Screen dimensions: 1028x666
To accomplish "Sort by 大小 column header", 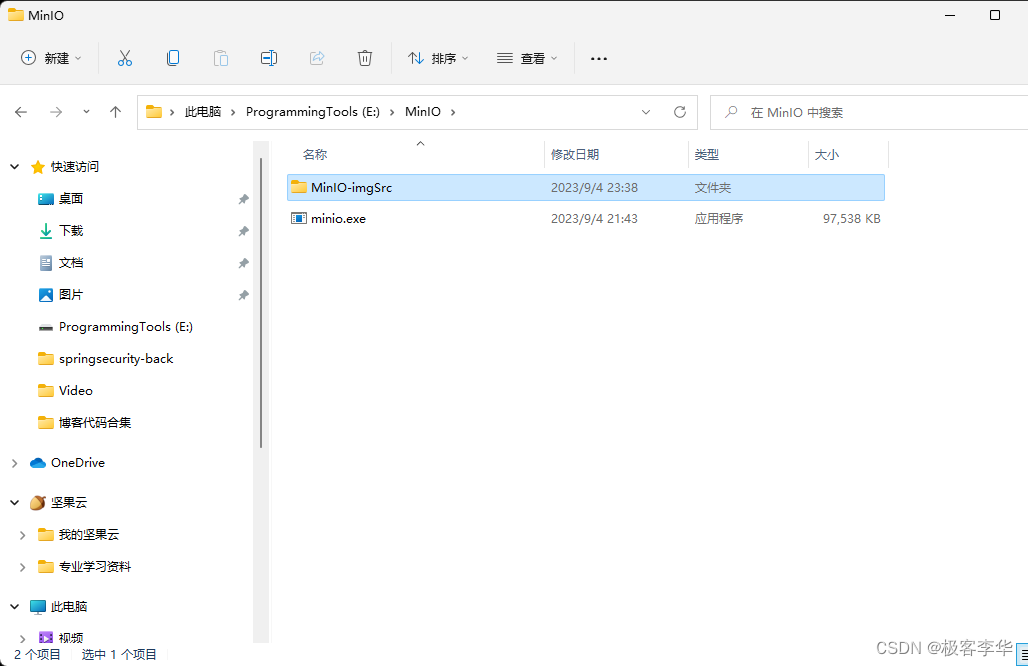I will coord(826,155).
